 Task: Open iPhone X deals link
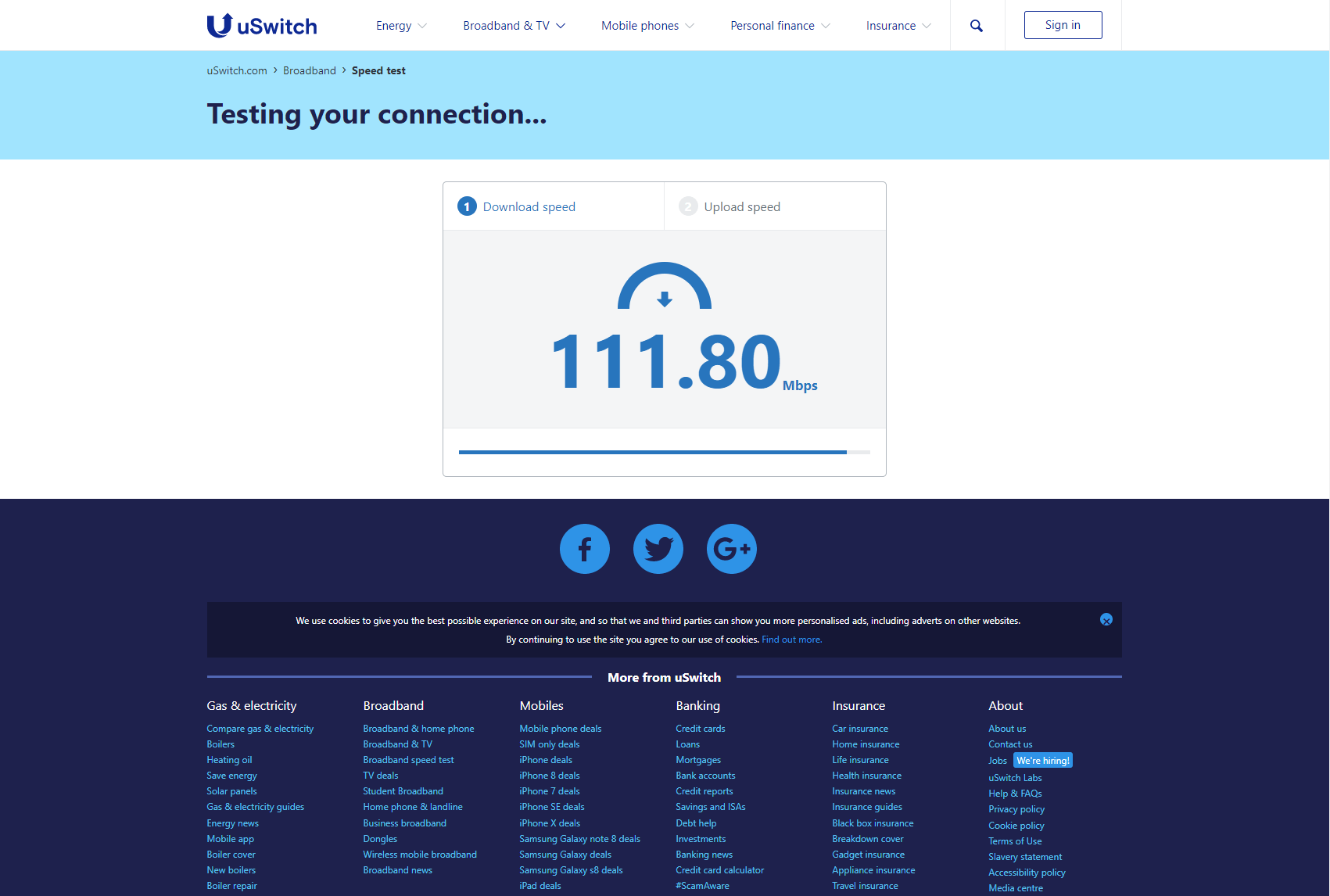click(x=550, y=823)
